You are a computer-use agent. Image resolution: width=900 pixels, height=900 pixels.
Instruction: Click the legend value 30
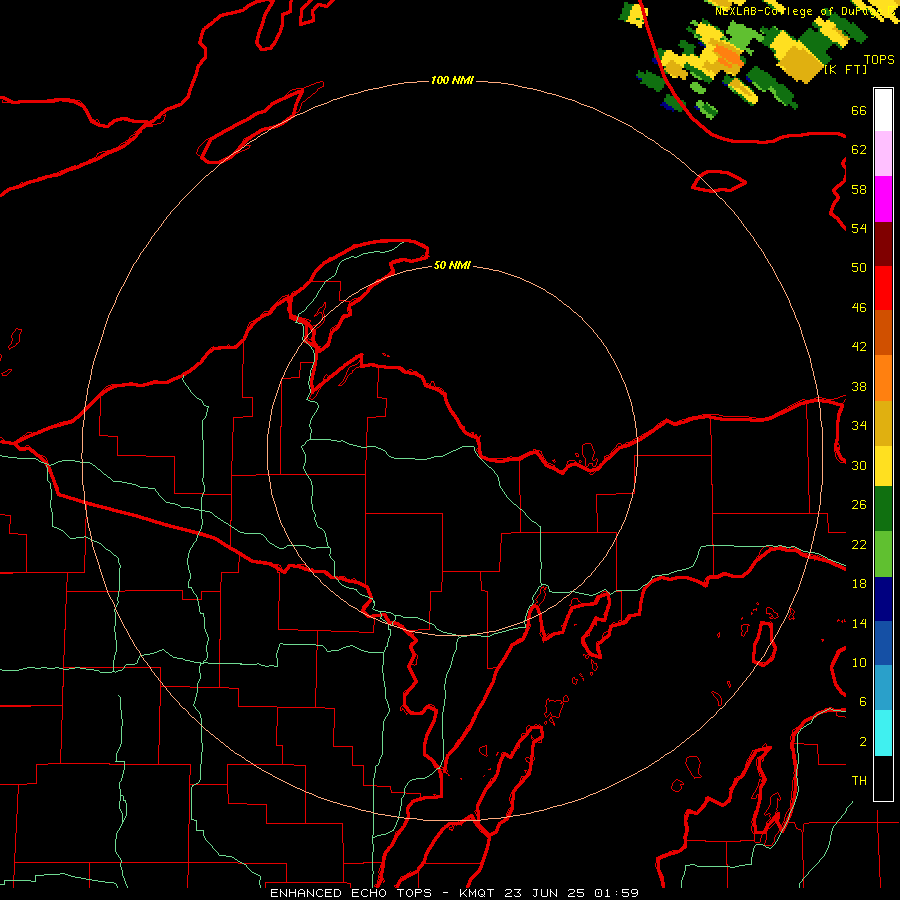pyautogui.click(x=859, y=465)
